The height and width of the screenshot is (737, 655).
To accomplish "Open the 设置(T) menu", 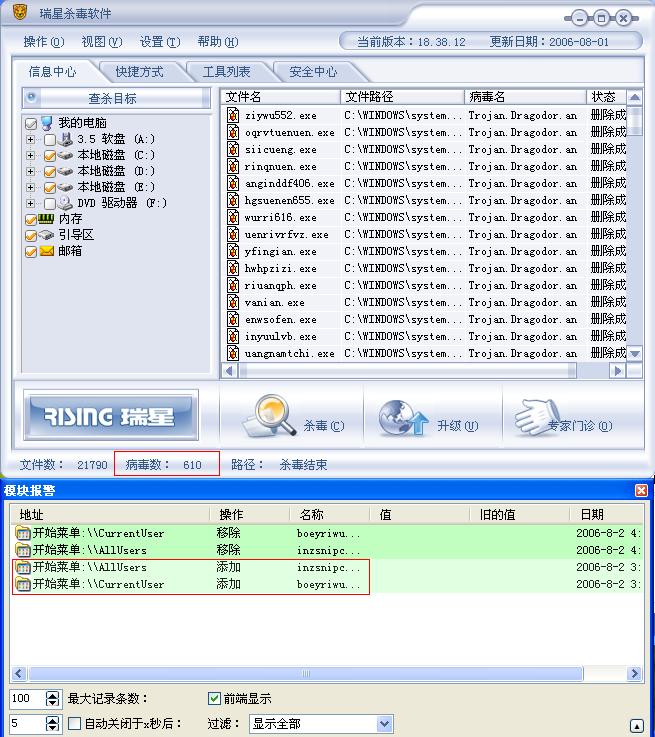I will tap(160, 42).
